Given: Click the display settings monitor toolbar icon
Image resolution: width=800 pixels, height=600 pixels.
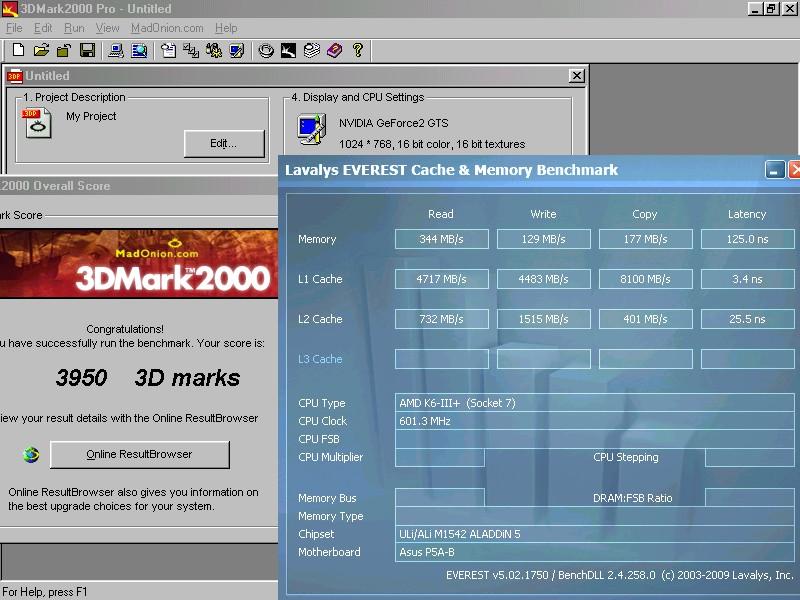Looking at the screenshot, I should [x=237, y=50].
